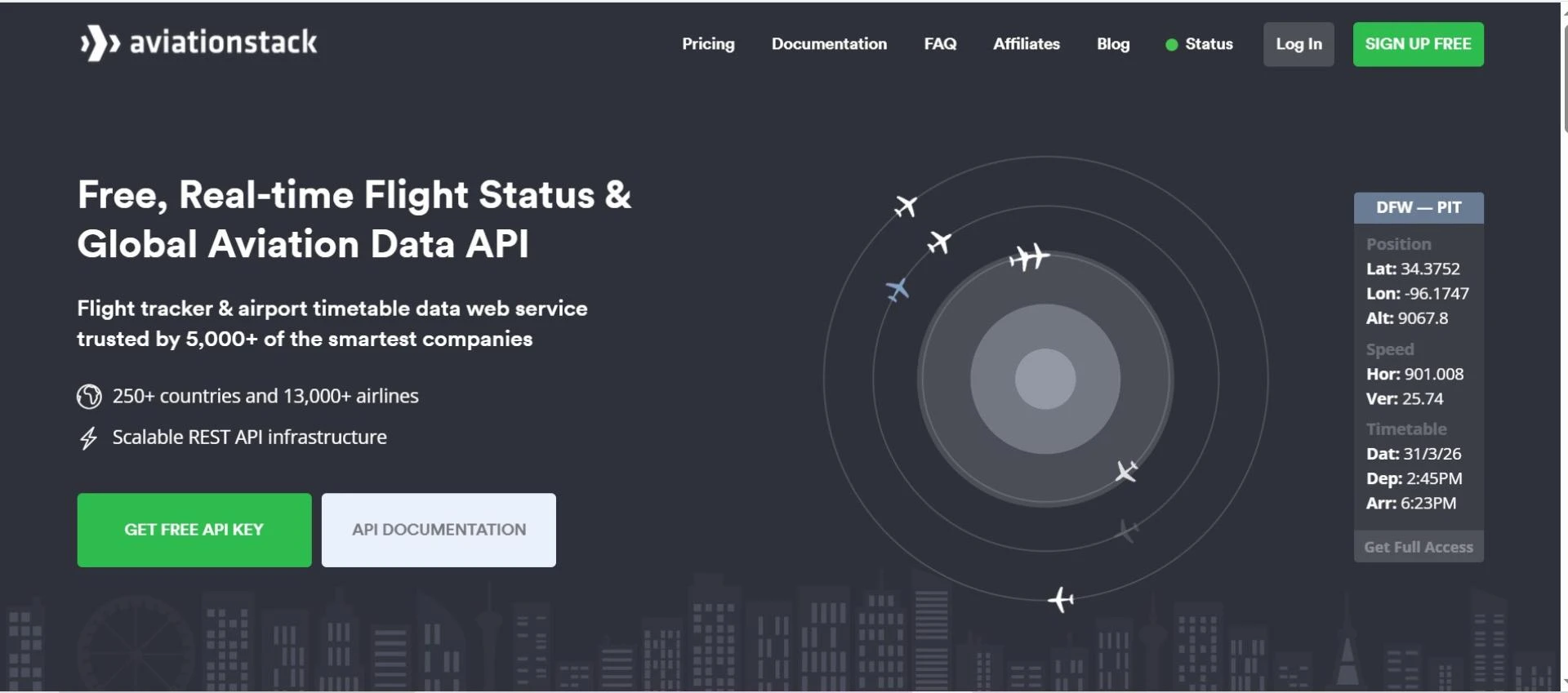
Task: Select the airplane at radar bottom
Action: [1061, 600]
